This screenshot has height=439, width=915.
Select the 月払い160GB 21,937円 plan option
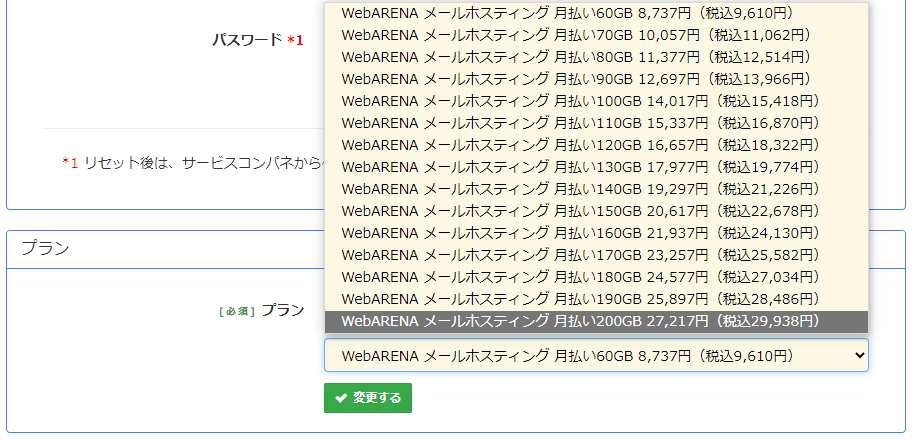point(596,233)
